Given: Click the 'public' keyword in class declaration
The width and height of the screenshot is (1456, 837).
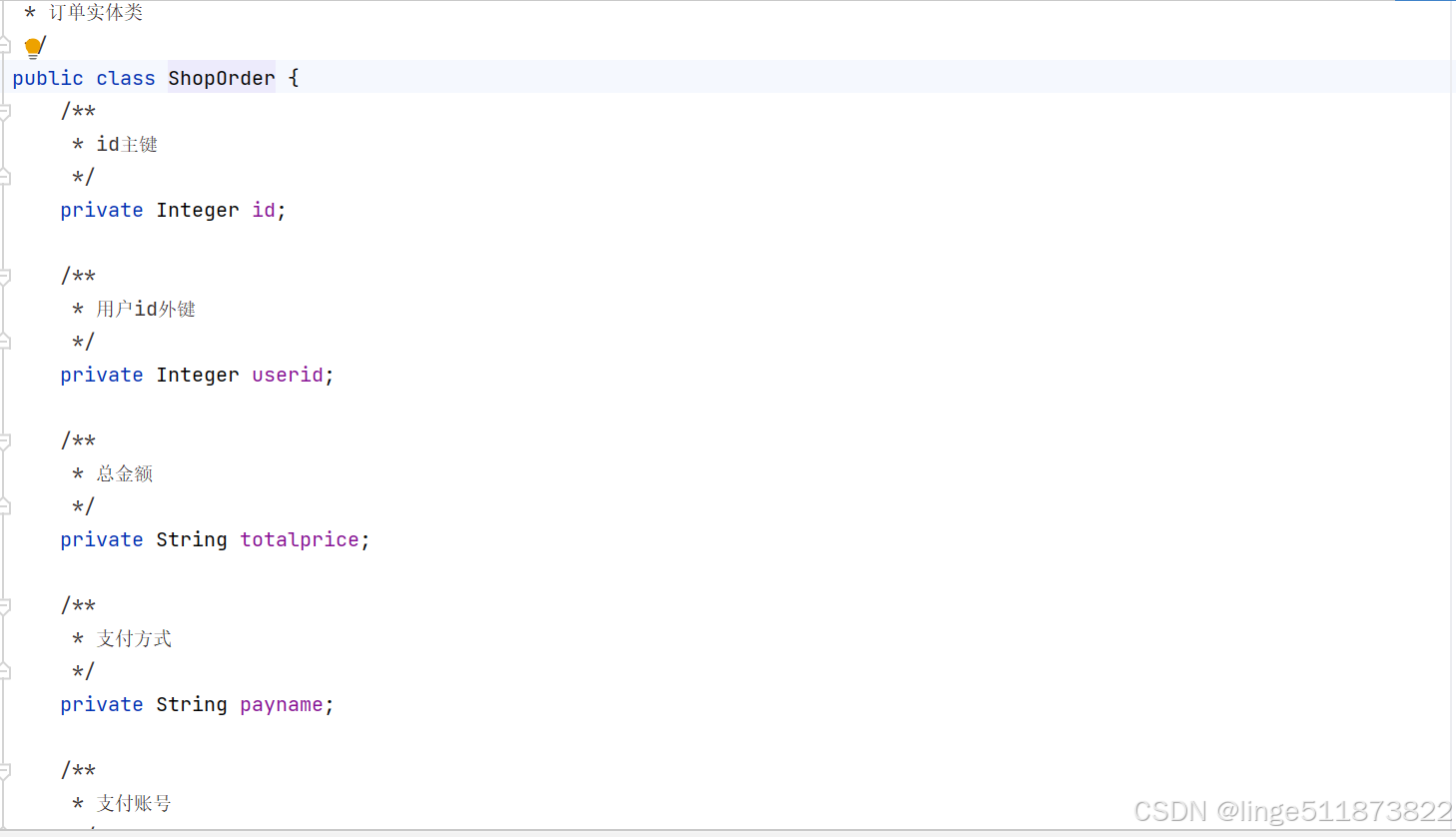Looking at the screenshot, I should (x=48, y=78).
